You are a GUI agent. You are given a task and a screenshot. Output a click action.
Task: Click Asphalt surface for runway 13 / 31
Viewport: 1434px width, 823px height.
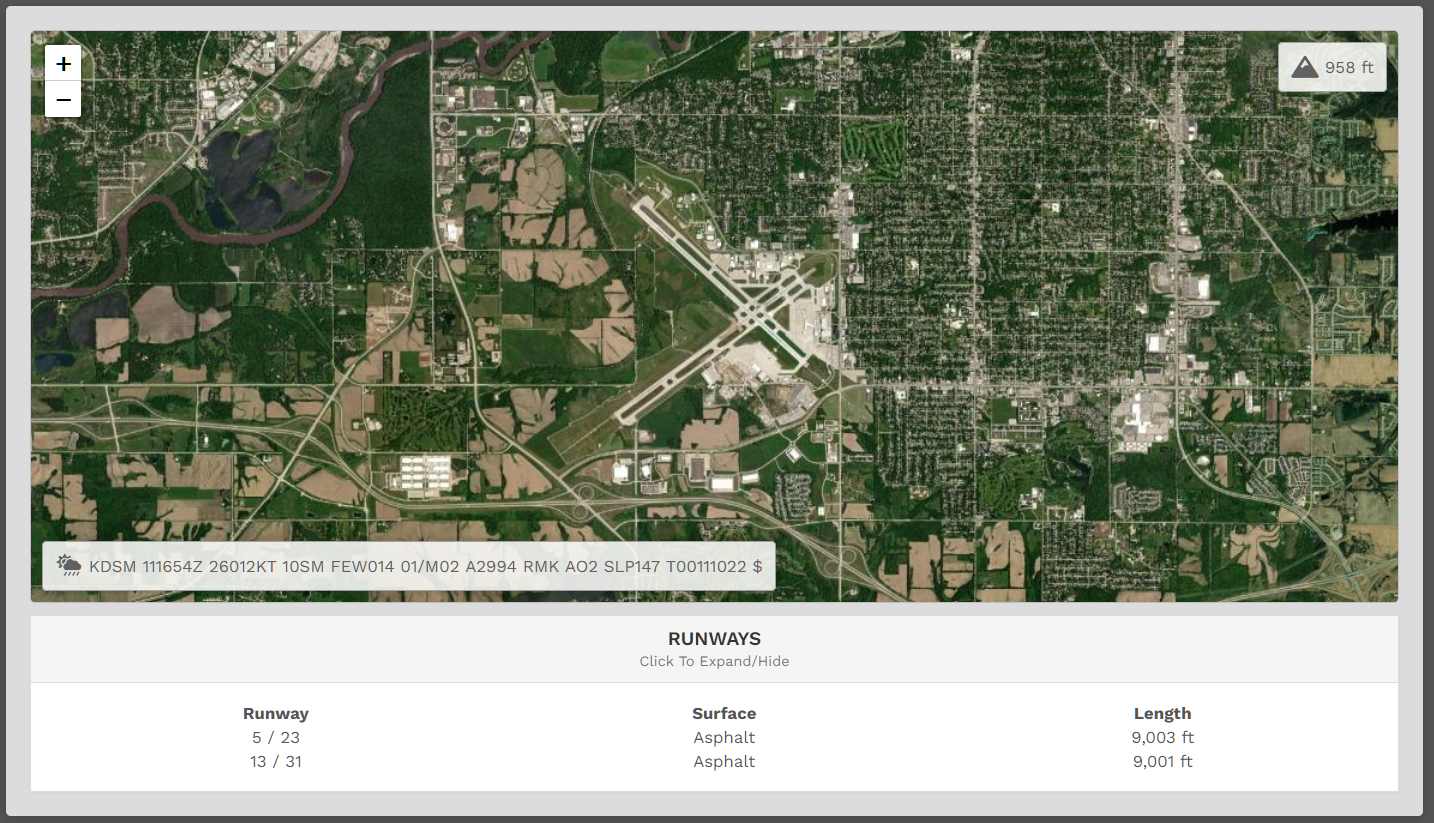click(724, 762)
